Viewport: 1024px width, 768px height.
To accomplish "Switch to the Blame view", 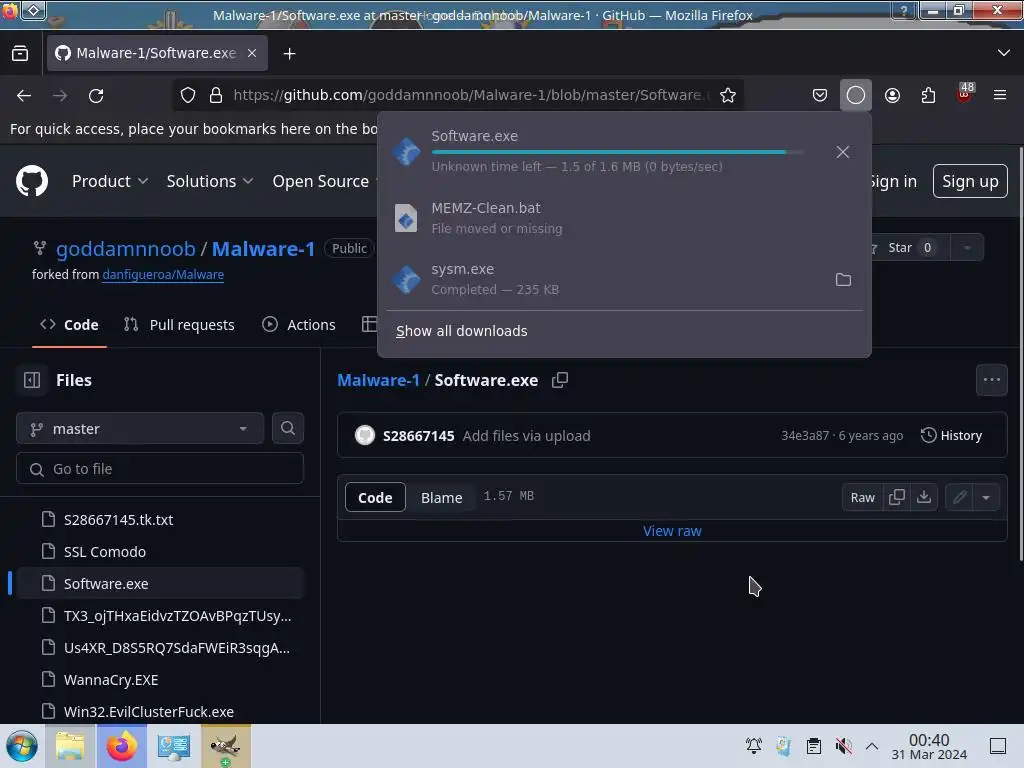I will [441, 498].
